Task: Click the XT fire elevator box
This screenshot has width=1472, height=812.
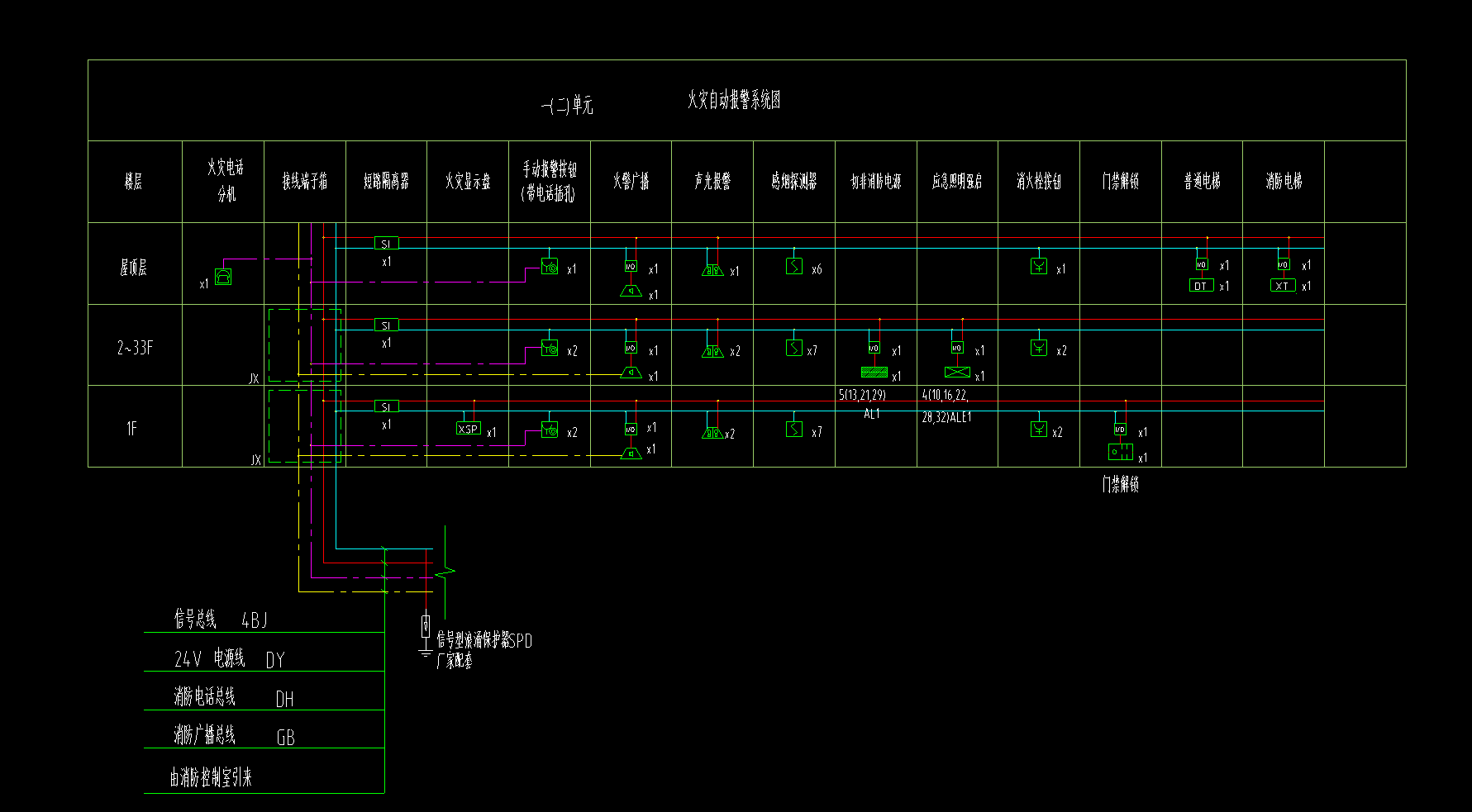Action: pyautogui.click(x=1283, y=286)
